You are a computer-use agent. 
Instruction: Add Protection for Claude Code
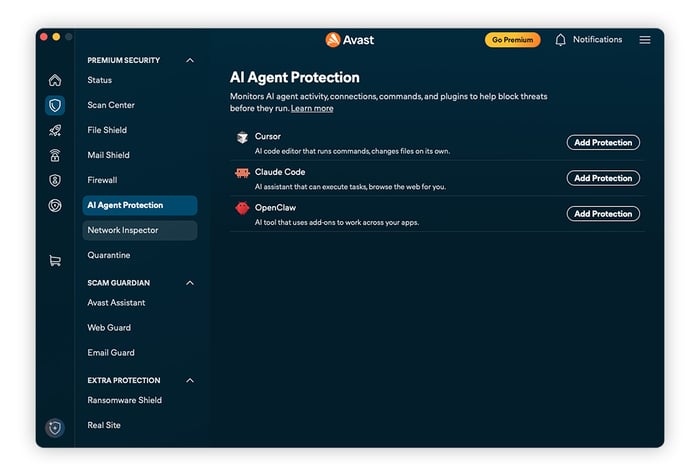click(603, 178)
